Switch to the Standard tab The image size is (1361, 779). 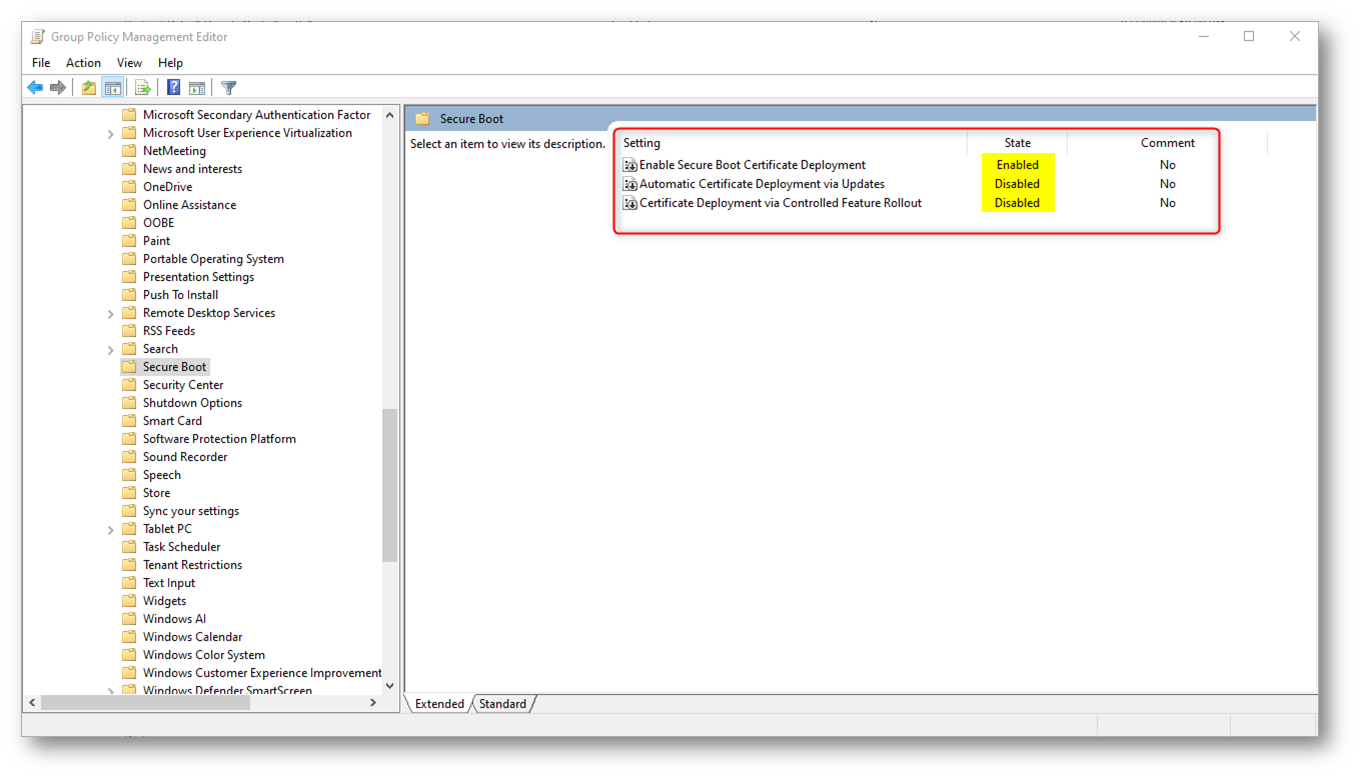[x=502, y=704]
